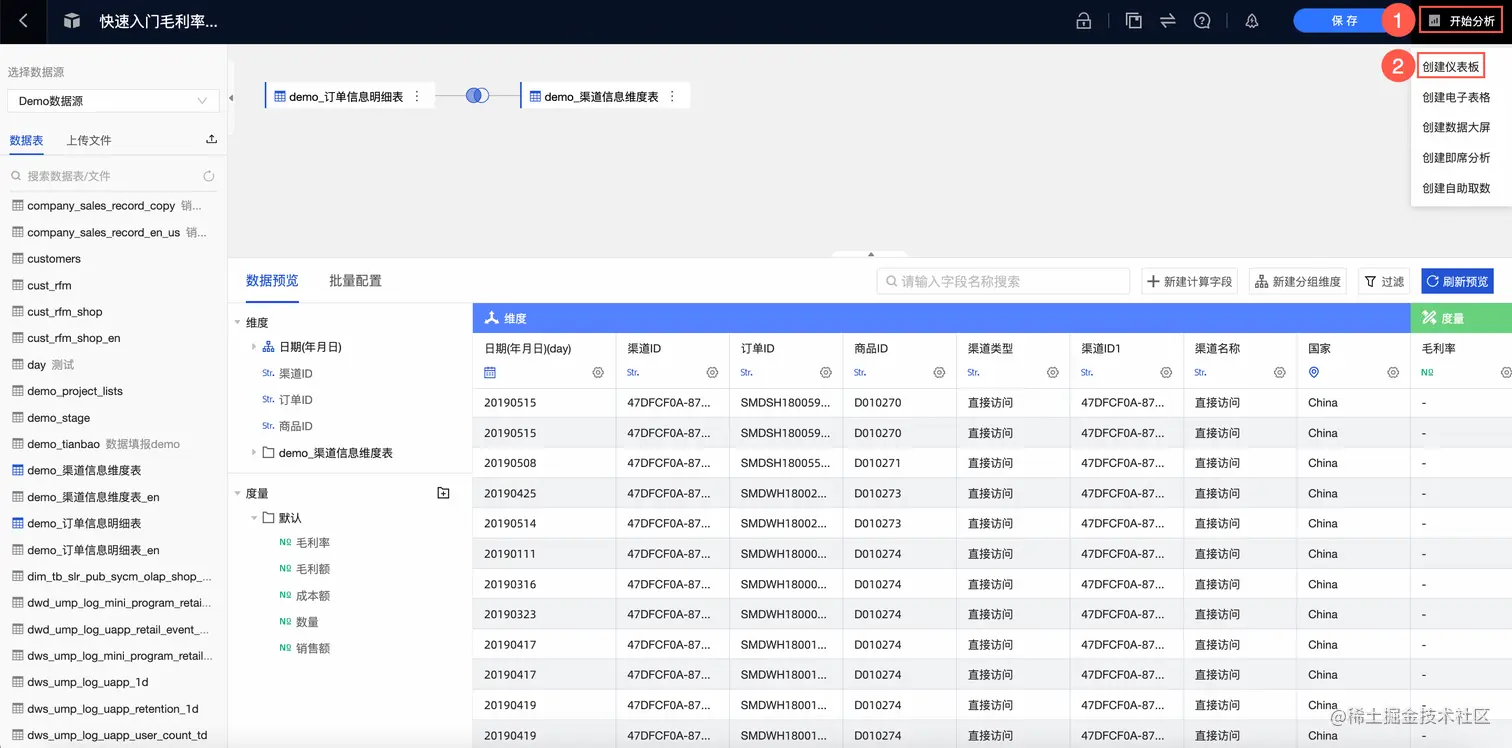Click the 刷新预览 button
Viewport: 1512px width, 748px height.
coord(1457,282)
